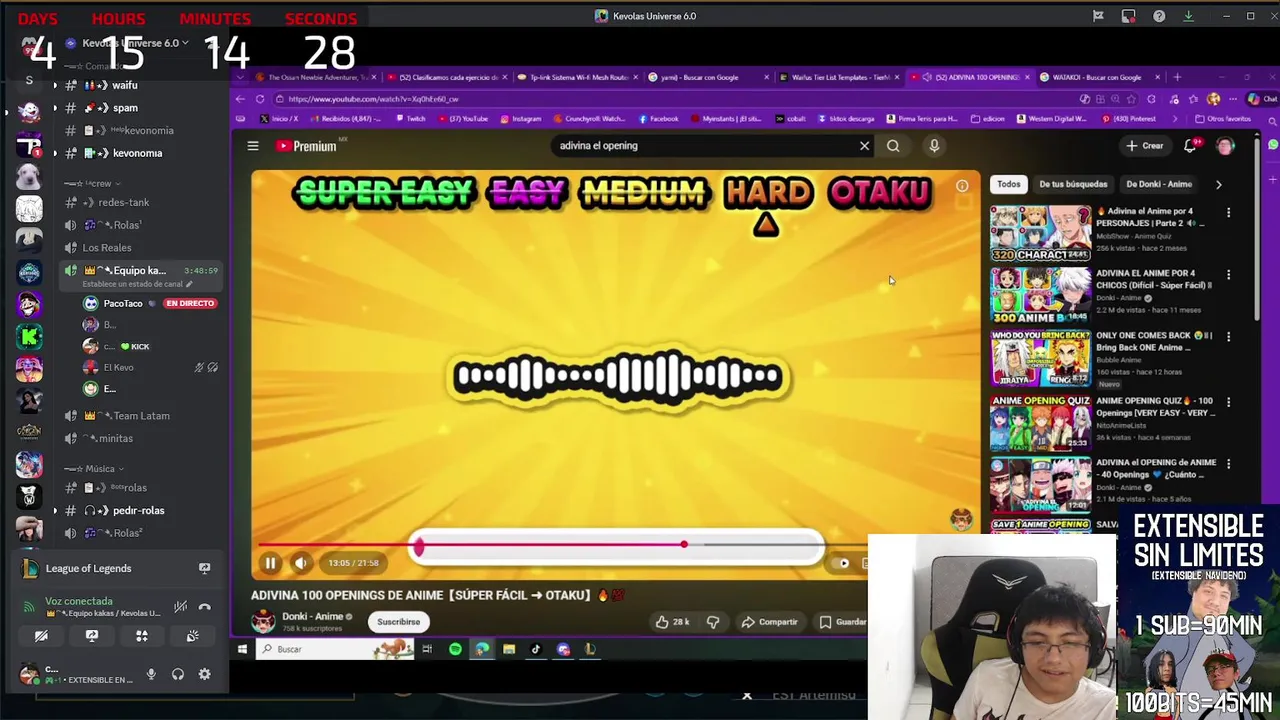Screen dimensions: 1280x720
Task: Join the Team Latam voice channel
Action: click(140, 416)
